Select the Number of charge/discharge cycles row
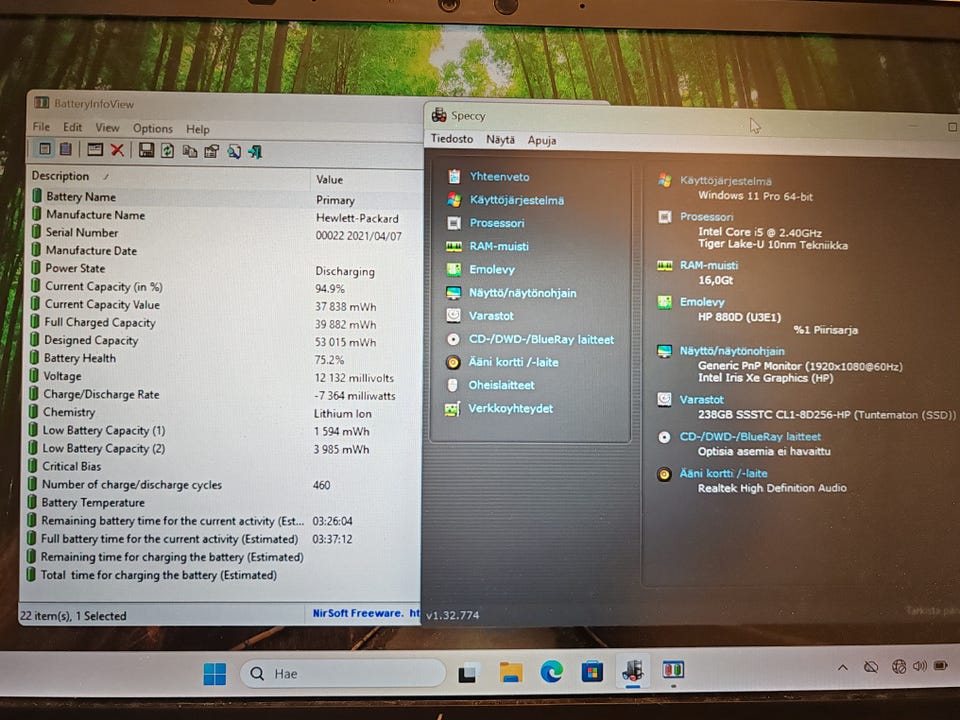This screenshot has width=960, height=720. (223, 485)
